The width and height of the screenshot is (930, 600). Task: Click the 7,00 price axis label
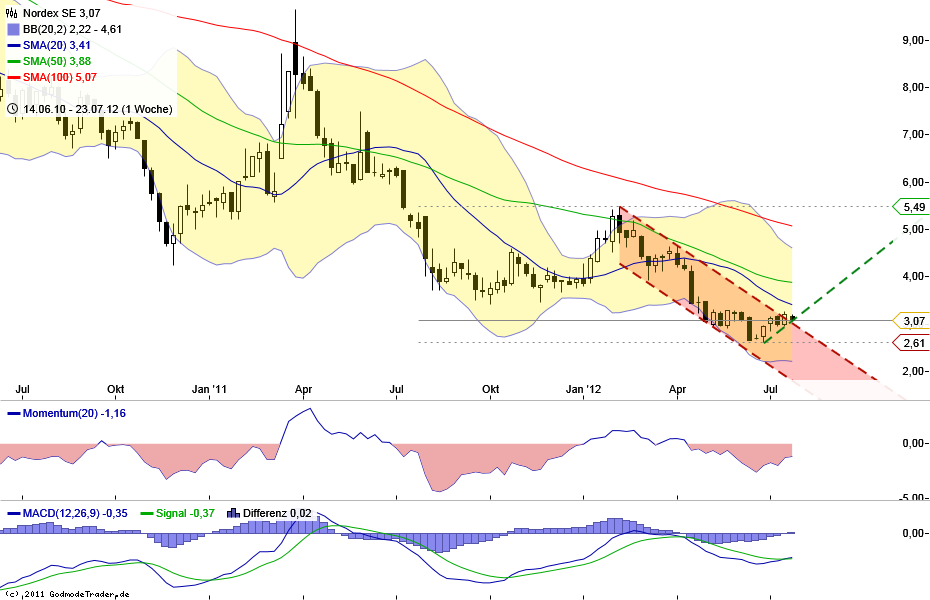[912, 135]
